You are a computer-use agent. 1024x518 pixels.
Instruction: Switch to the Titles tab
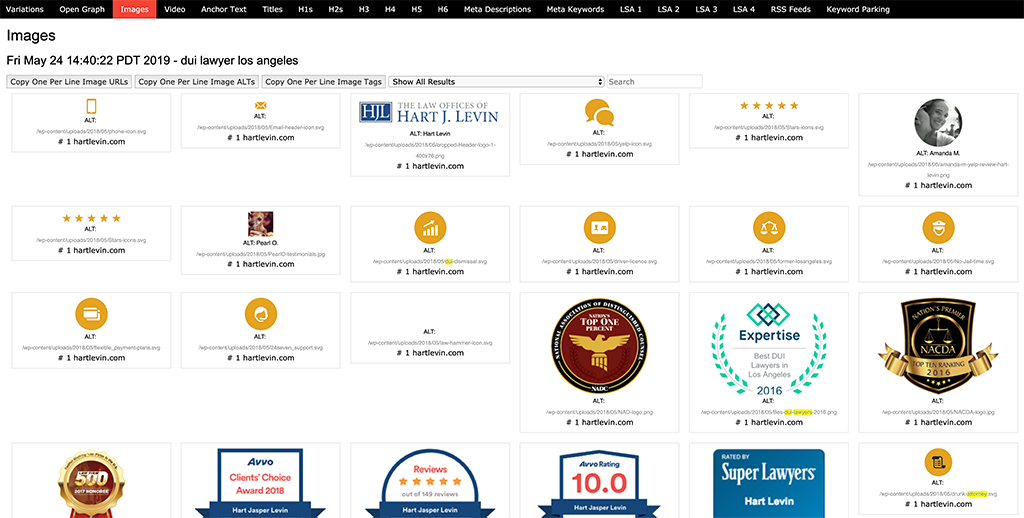coord(272,9)
